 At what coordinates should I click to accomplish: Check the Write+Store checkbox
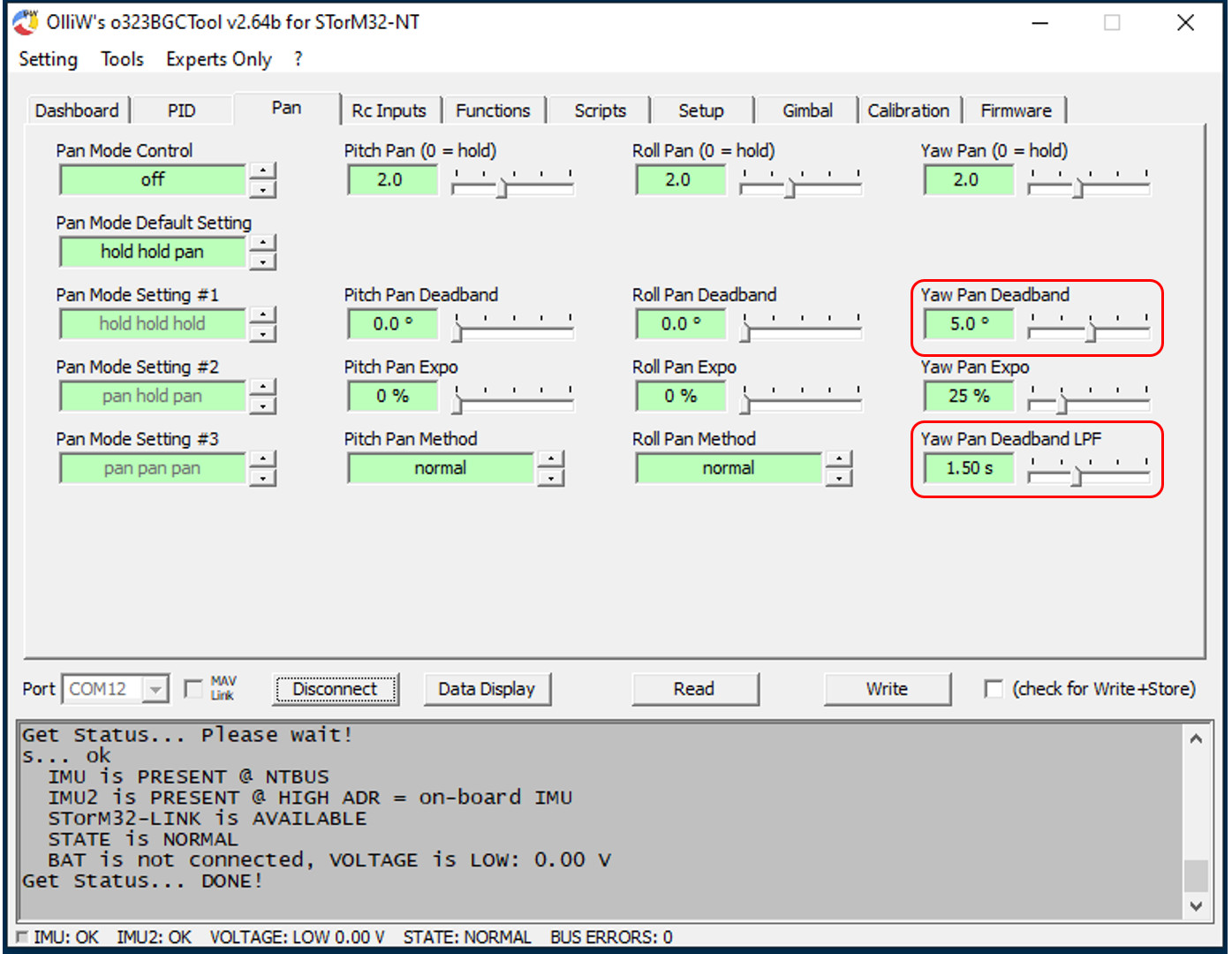point(994,688)
